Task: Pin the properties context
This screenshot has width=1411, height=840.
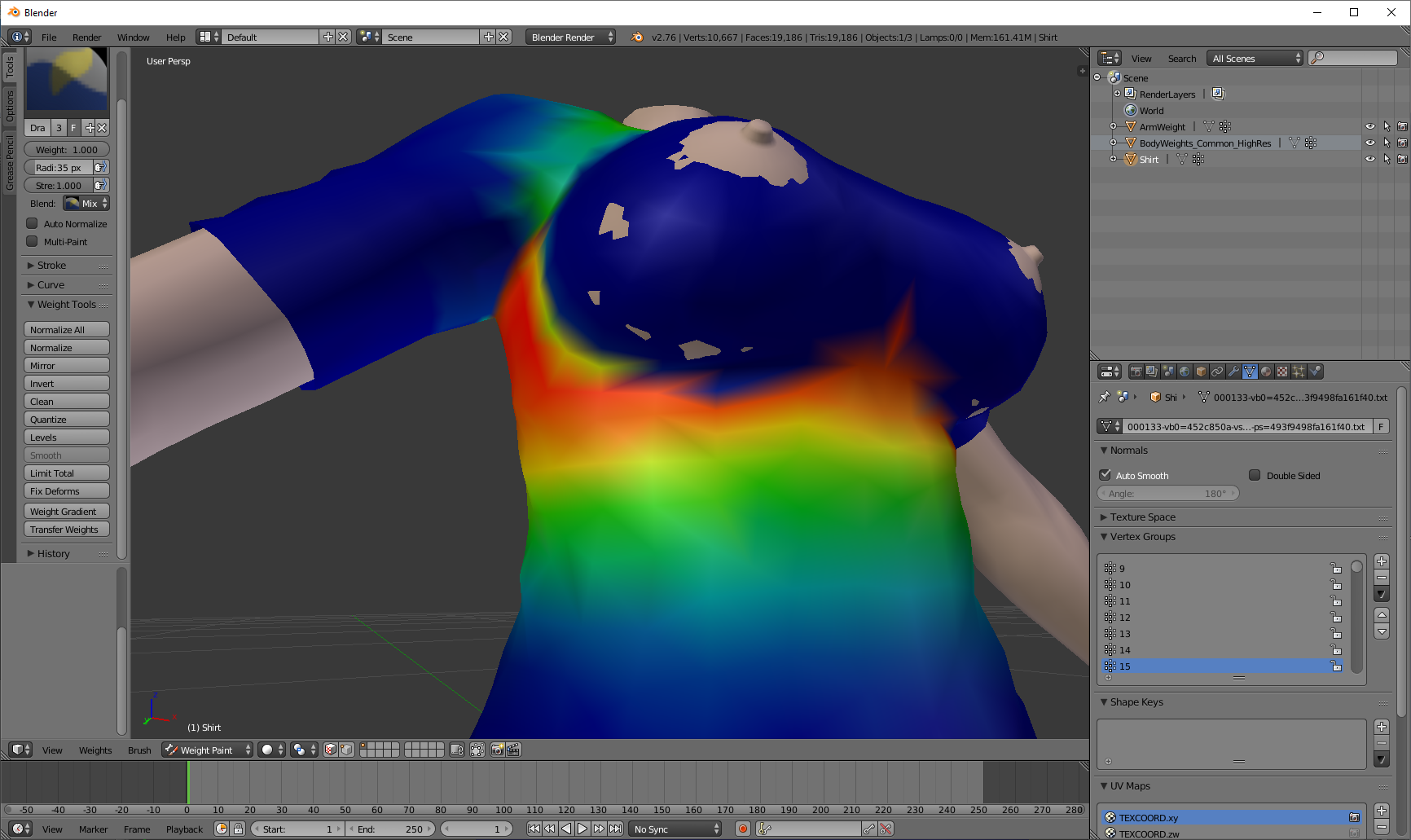Action: tap(1105, 397)
